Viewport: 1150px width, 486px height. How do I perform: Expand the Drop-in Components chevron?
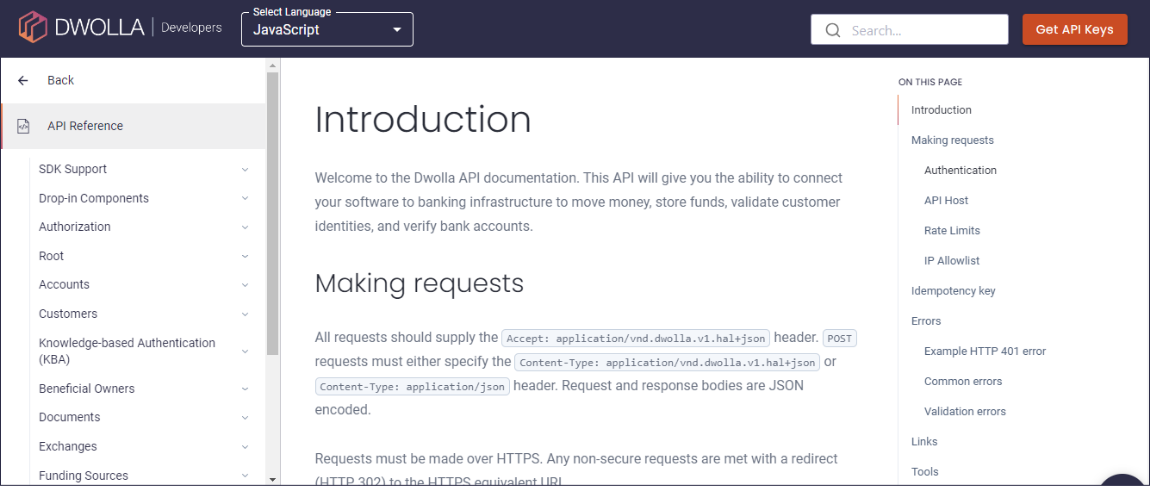[245, 199]
